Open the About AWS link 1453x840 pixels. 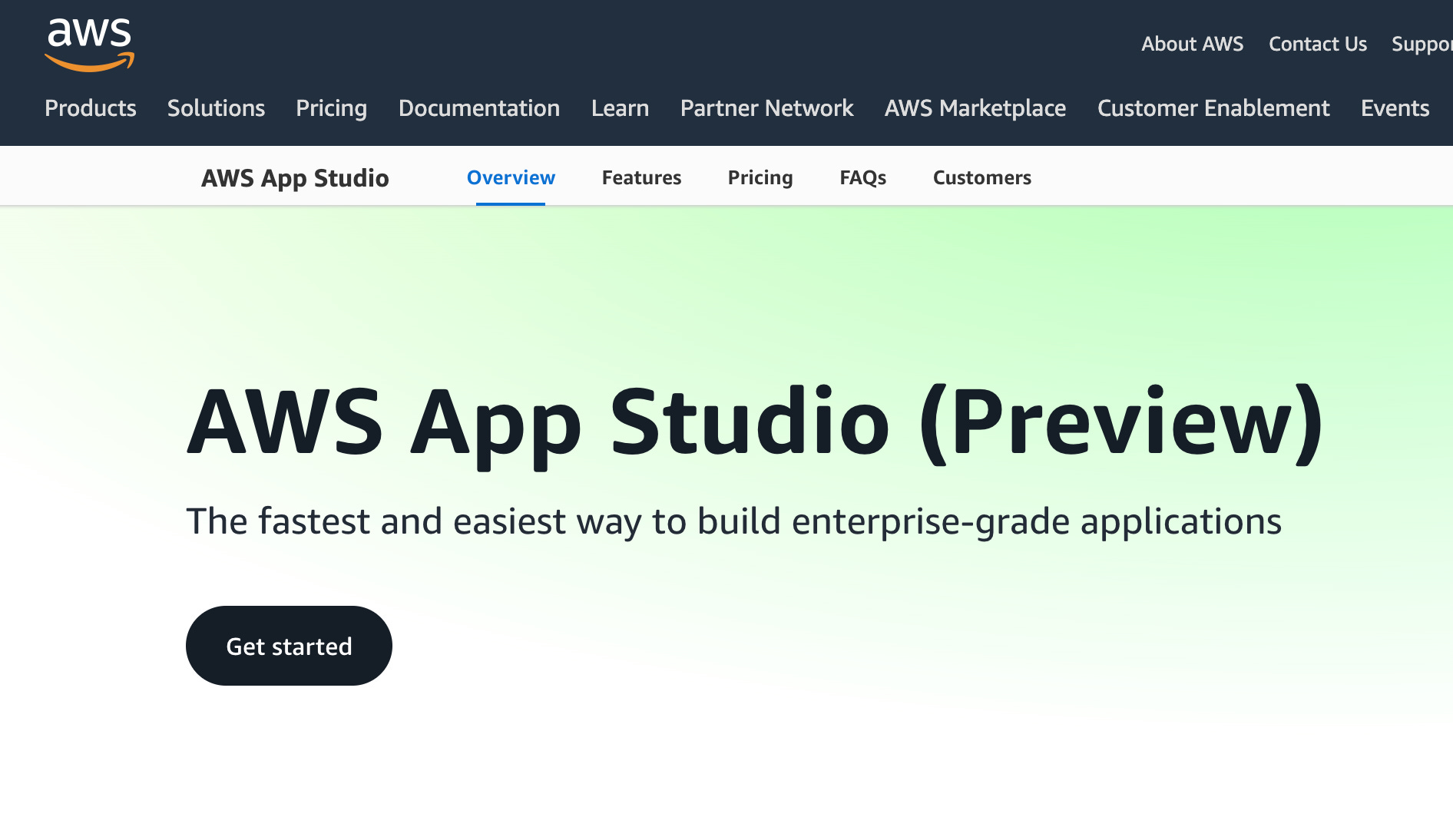point(1193,44)
